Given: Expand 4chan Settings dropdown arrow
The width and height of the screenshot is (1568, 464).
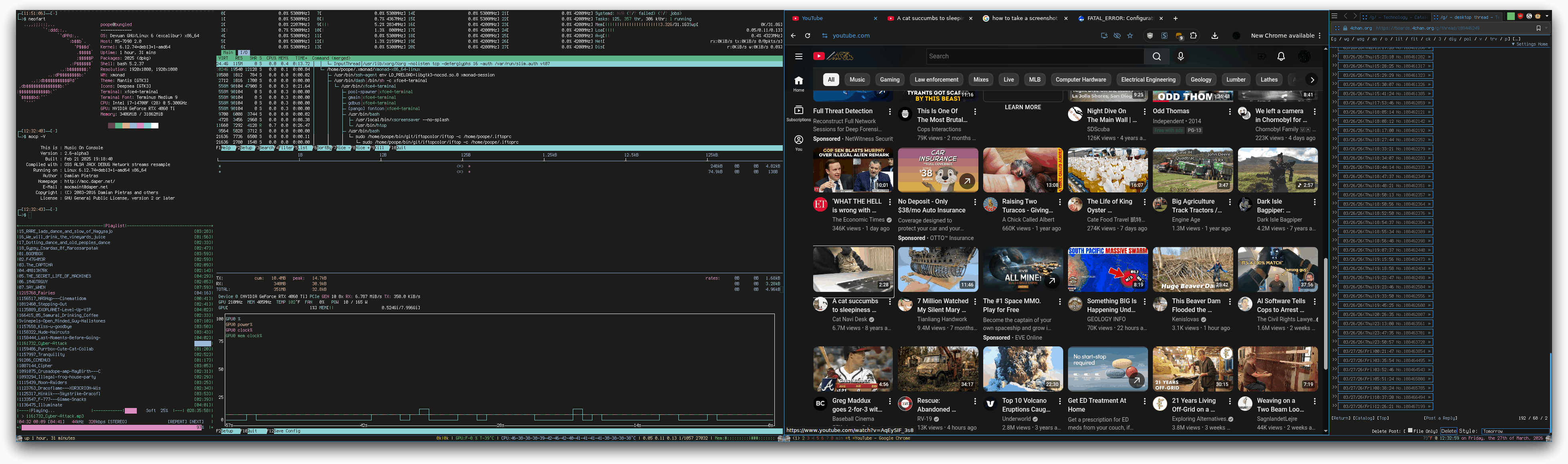Looking at the screenshot, I should [x=1513, y=44].
